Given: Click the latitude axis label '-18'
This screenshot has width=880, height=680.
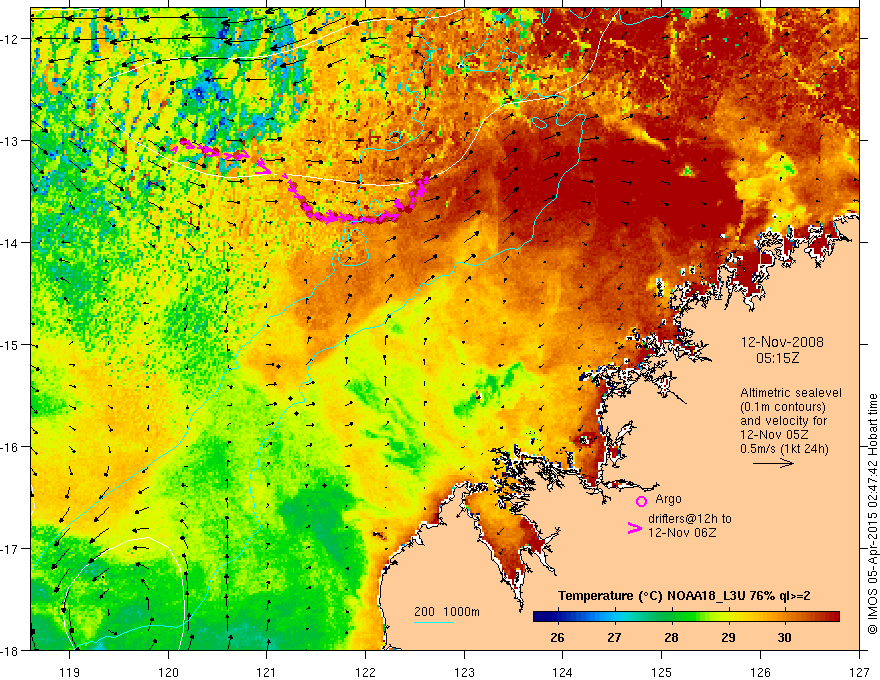Looking at the screenshot, I should click(11, 650).
